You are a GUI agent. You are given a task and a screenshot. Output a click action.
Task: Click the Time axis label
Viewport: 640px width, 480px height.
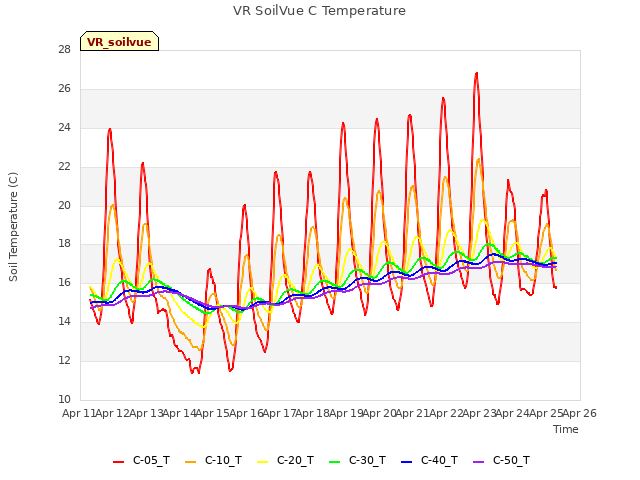point(566,429)
